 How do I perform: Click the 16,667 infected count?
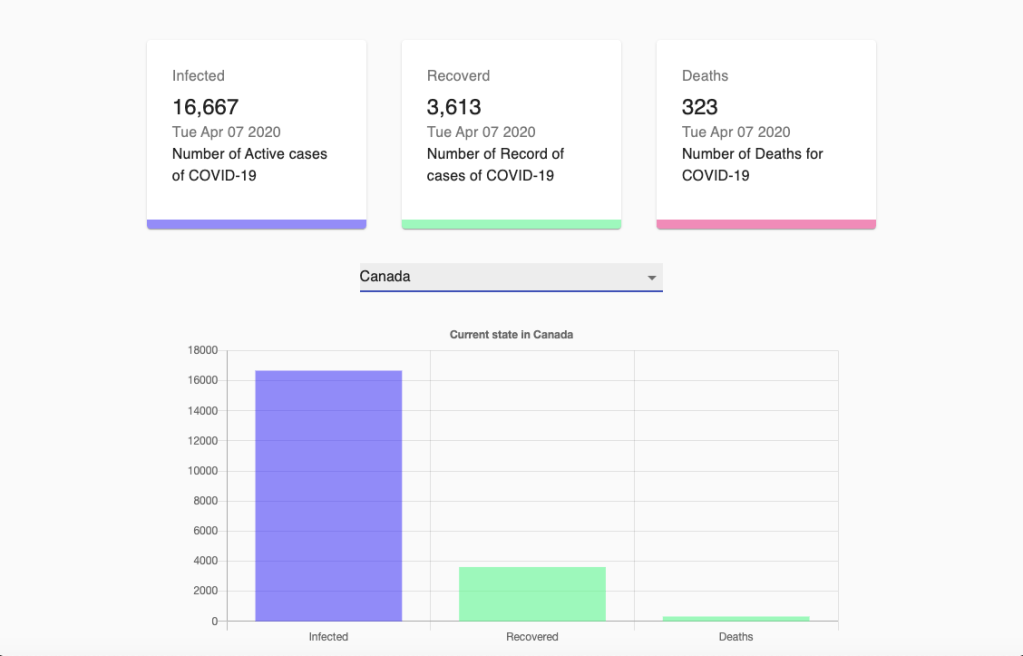tap(205, 107)
